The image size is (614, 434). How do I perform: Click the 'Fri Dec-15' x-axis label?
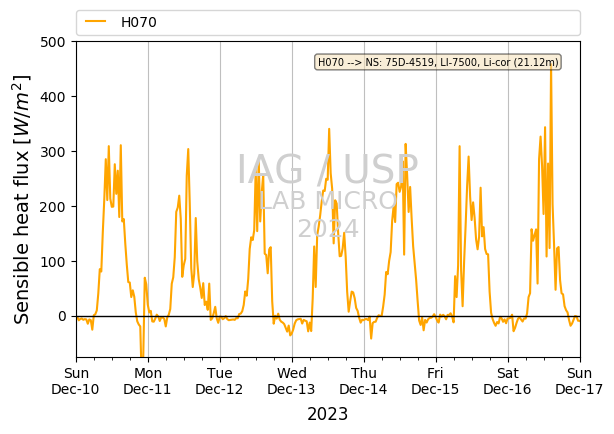point(435,381)
